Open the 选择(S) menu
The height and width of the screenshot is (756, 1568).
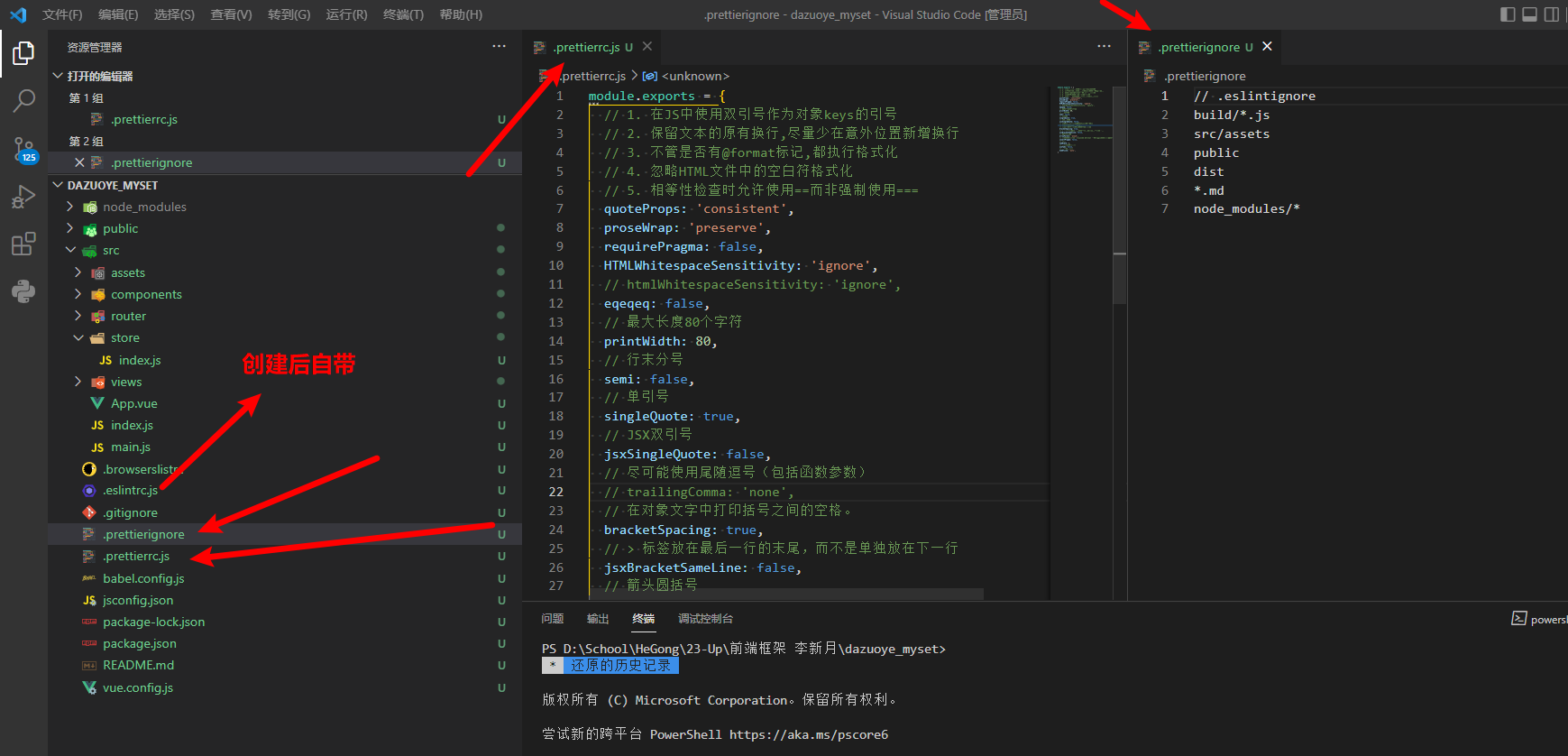click(174, 14)
